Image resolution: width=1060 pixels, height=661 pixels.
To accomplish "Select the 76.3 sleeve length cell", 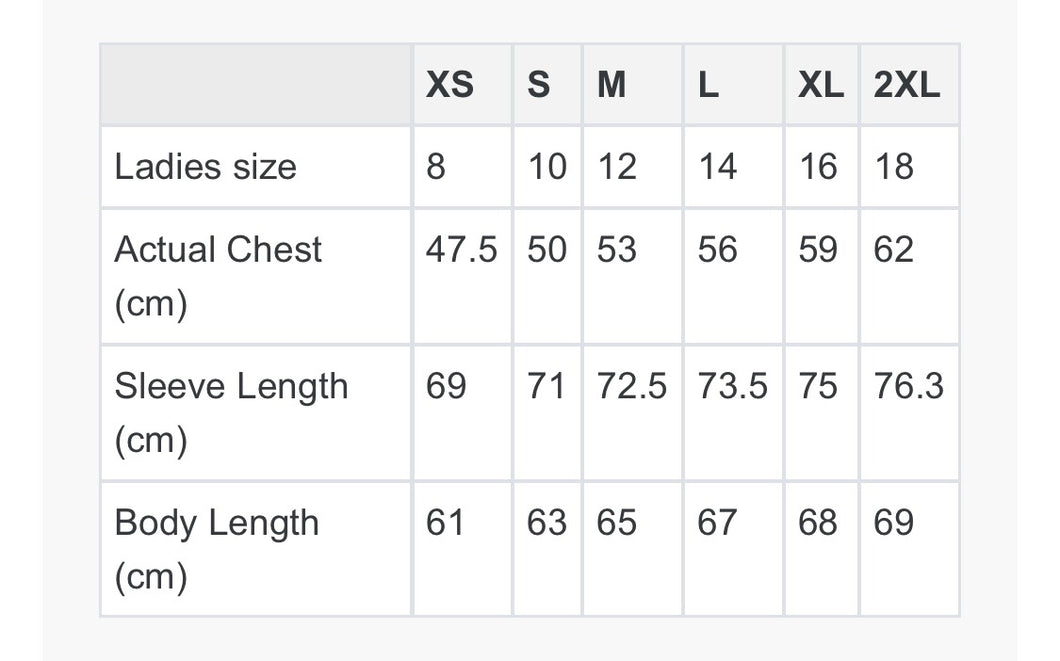I will tap(909, 413).
